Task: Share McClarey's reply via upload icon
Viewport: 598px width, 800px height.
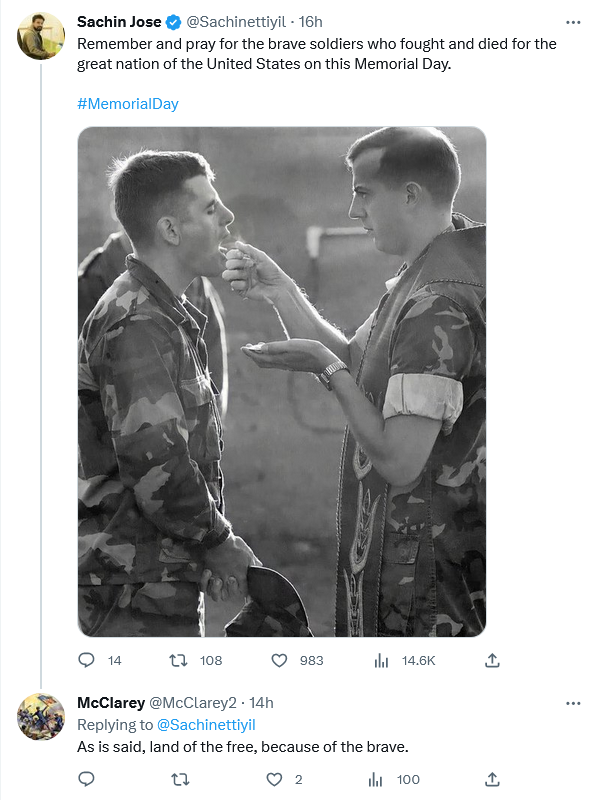Action: [x=492, y=779]
